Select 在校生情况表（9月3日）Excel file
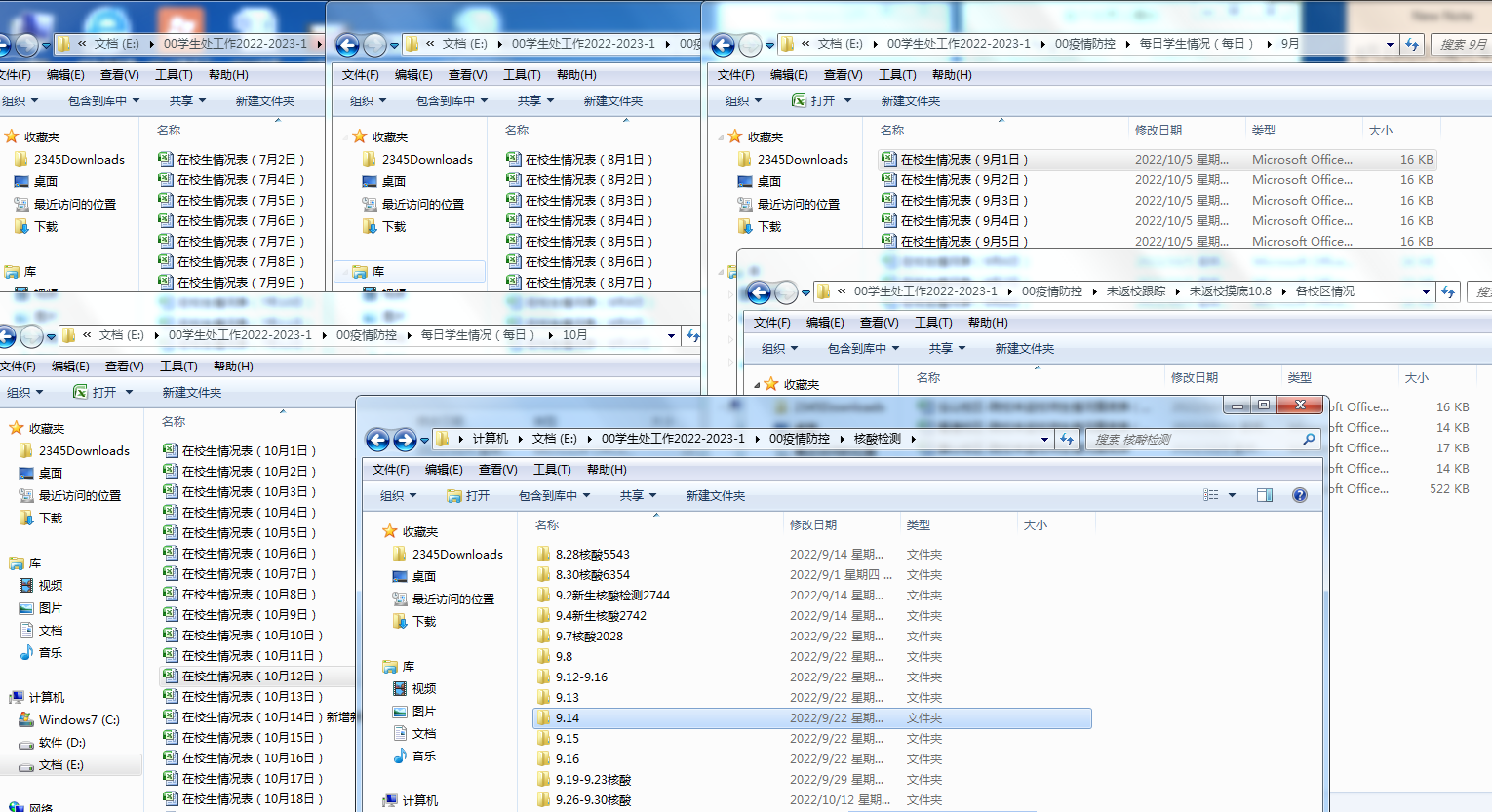The image size is (1492, 812). 963,201
